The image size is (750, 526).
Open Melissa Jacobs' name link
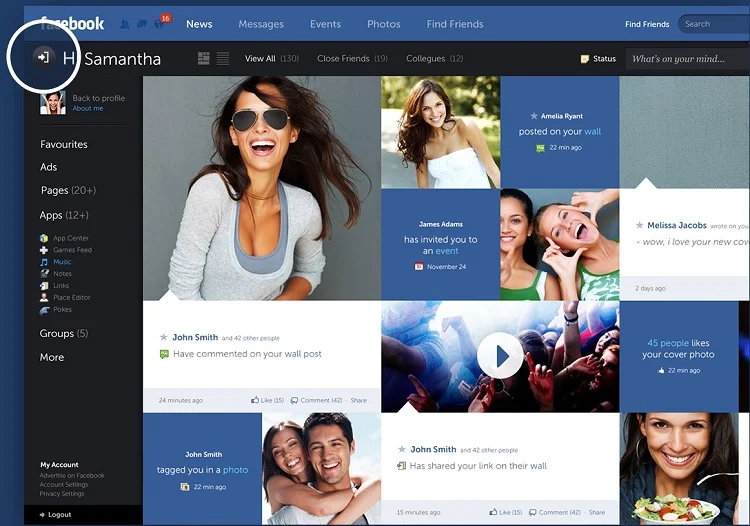coord(676,225)
